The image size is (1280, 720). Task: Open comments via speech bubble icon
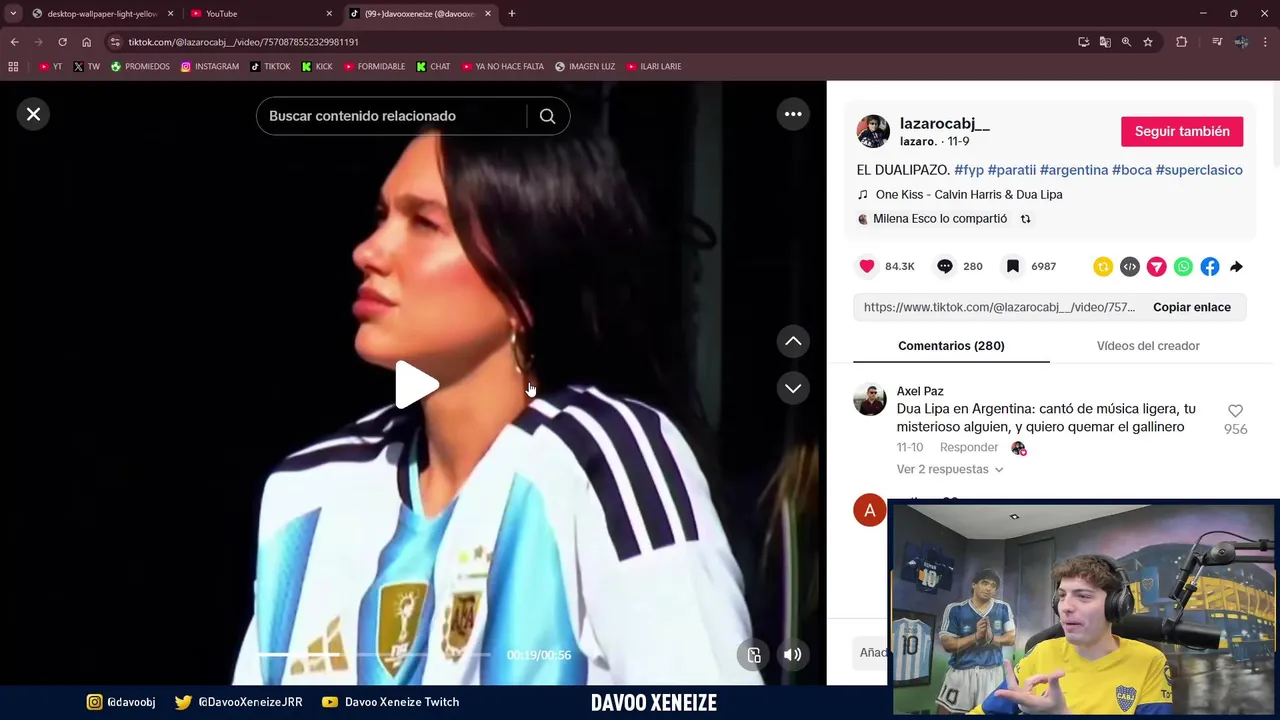tap(945, 266)
